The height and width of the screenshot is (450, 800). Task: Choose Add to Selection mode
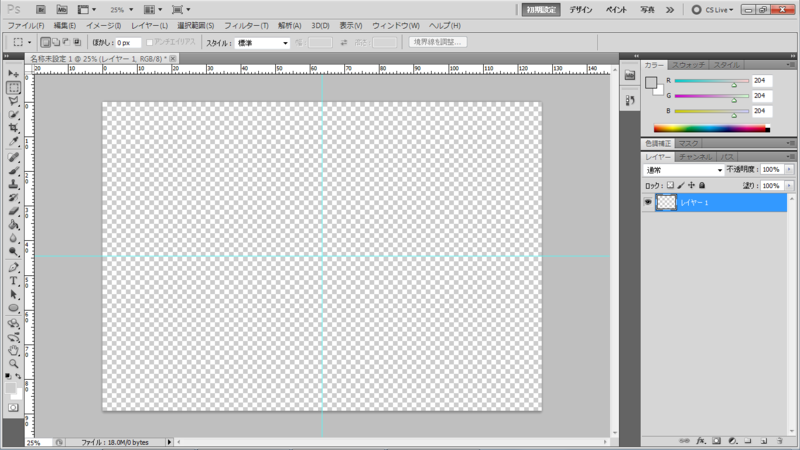pyautogui.click(x=56, y=42)
